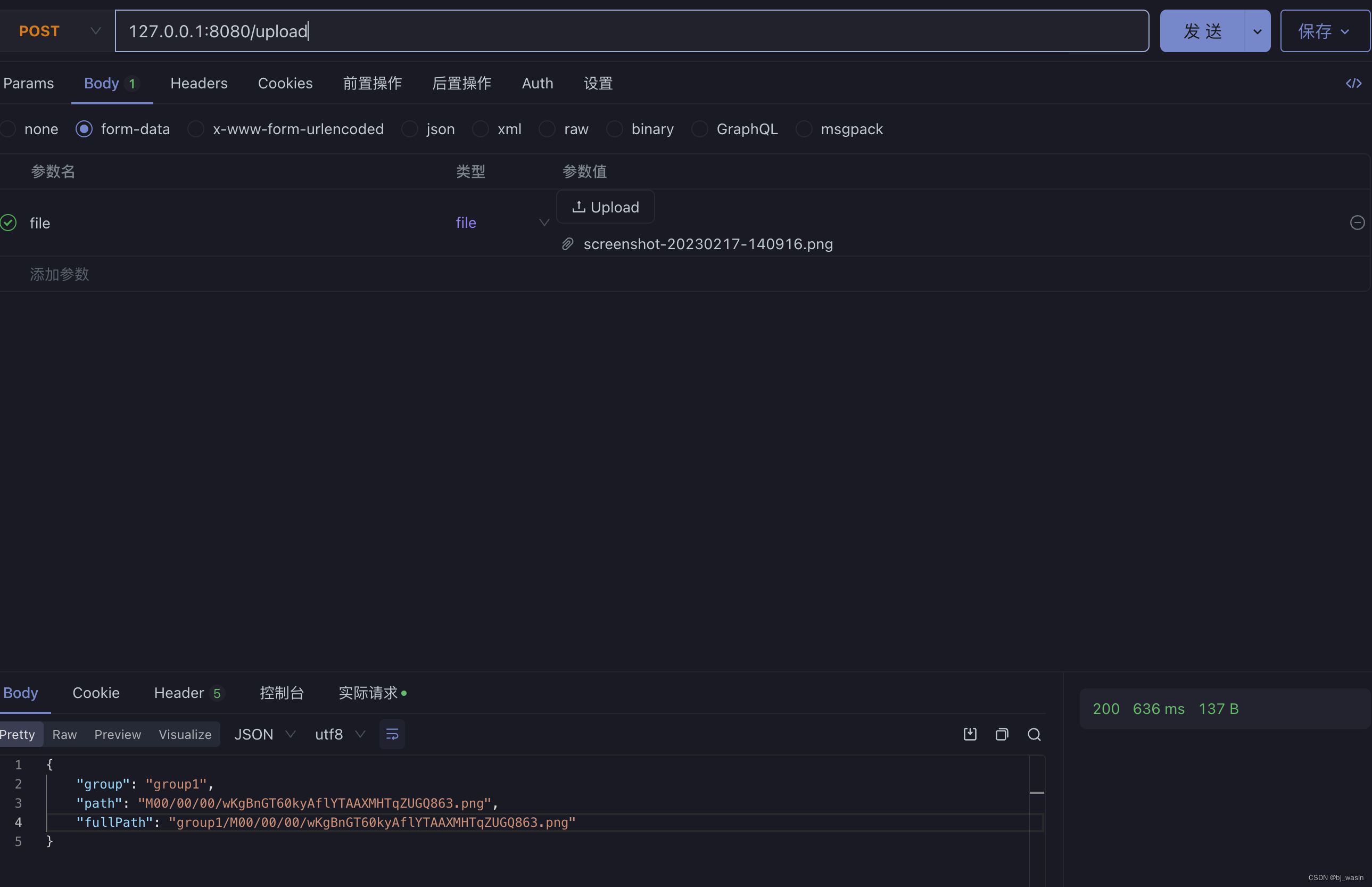The image size is (1372, 887).
Task: Click the Upload file button
Action: pyautogui.click(x=605, y=207)
